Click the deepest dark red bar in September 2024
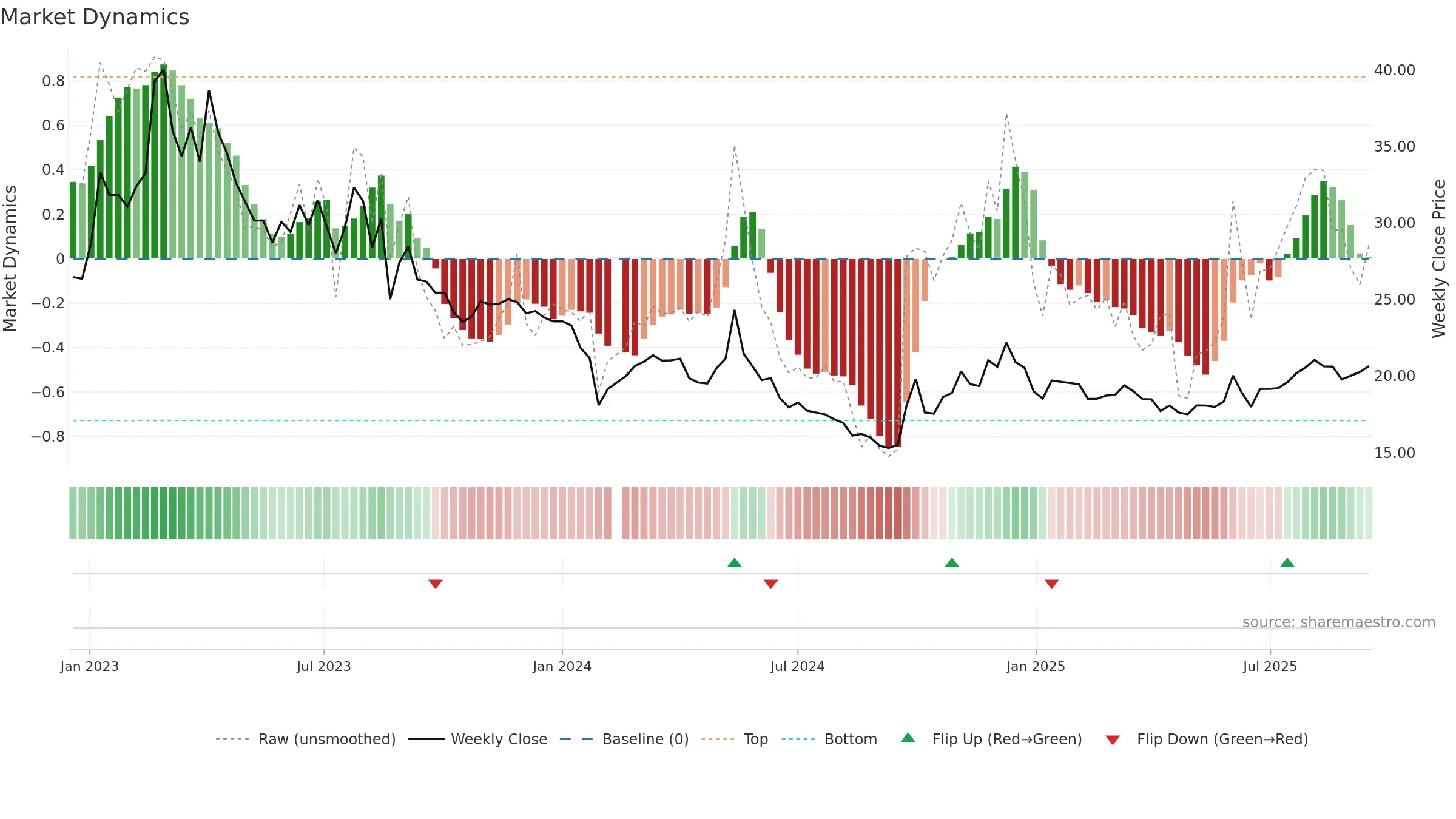The width and height of the screenshot is (1456, 819). click(889, 353)
